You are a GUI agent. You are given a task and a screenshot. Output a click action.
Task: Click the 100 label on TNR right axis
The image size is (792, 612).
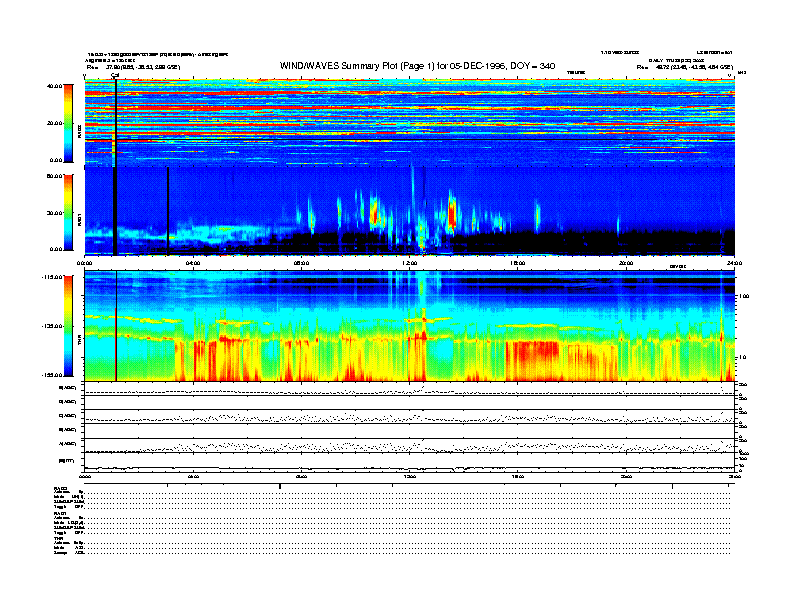pyautogui.click(x=743, y=296)
